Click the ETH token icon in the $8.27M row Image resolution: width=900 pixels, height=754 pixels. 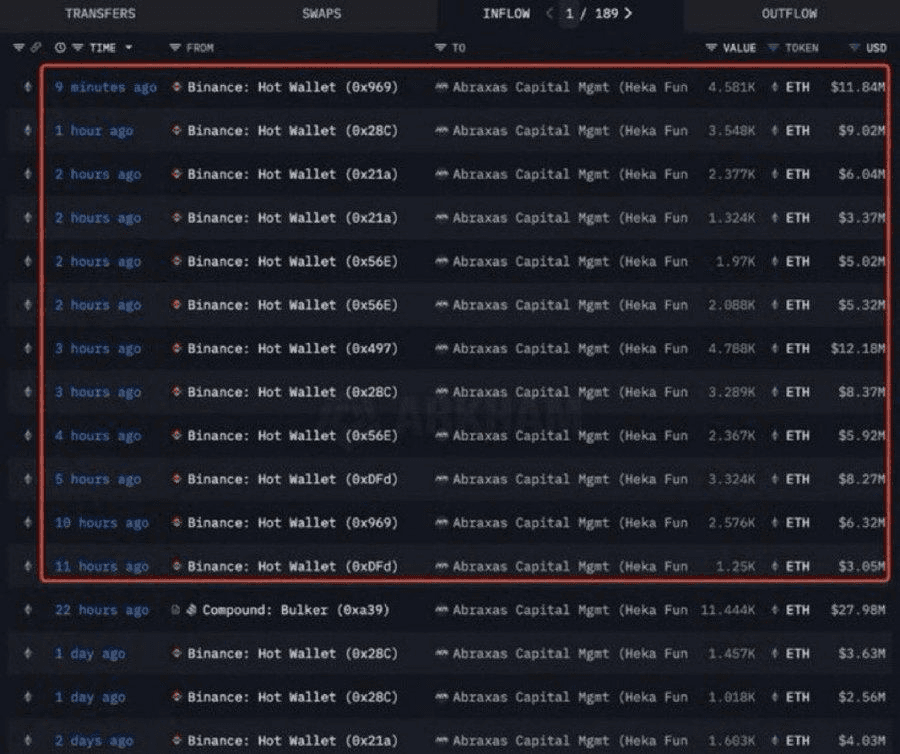click(x=775, y=479)
